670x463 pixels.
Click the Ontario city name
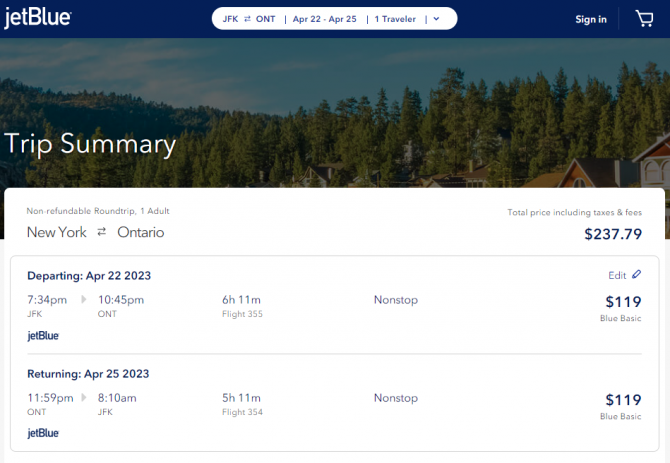point(141,232)
